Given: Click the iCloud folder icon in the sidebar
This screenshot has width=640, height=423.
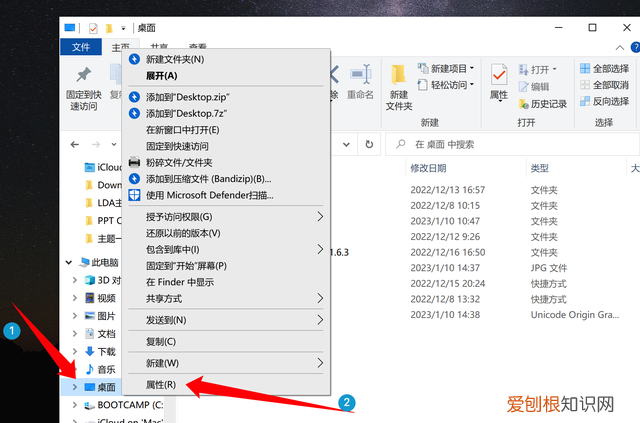Looking at the screenshot, I should pyautogui.click(x=89, y=167).
